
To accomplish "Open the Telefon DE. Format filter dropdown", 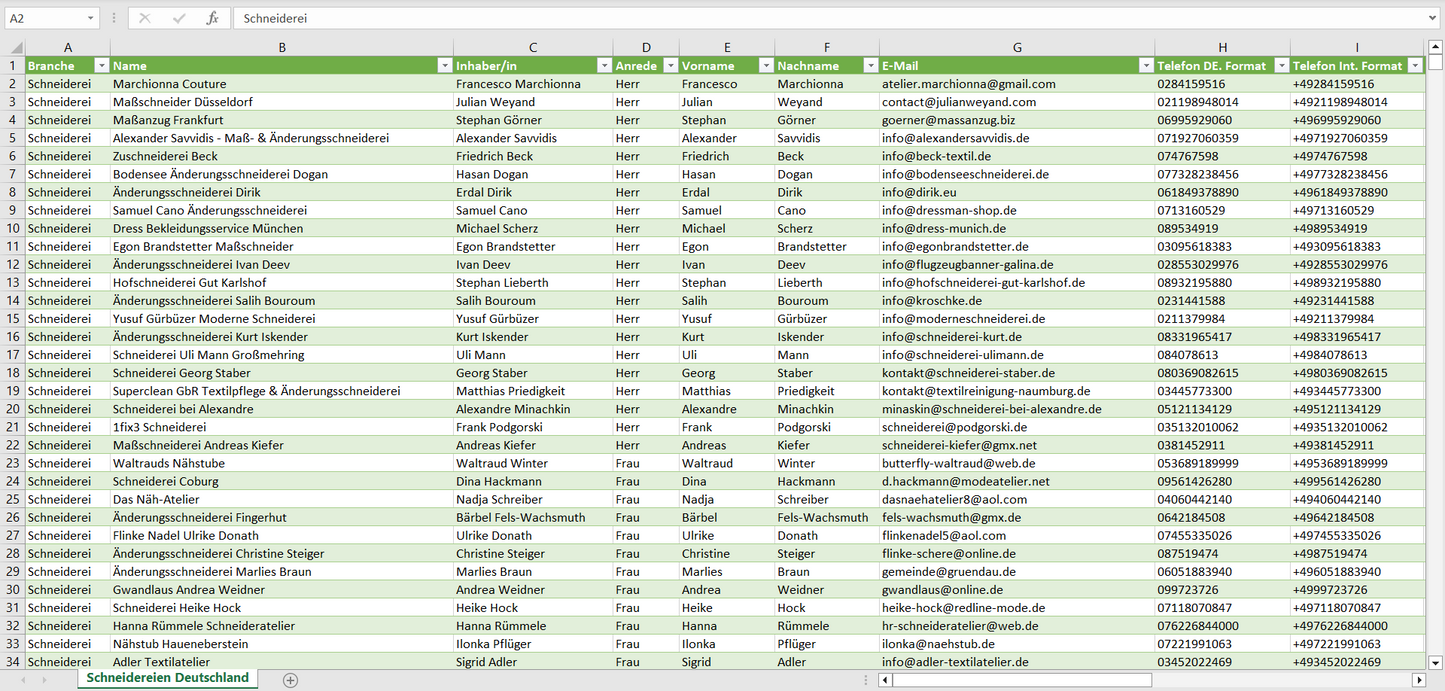I will tap(1279, 66).
